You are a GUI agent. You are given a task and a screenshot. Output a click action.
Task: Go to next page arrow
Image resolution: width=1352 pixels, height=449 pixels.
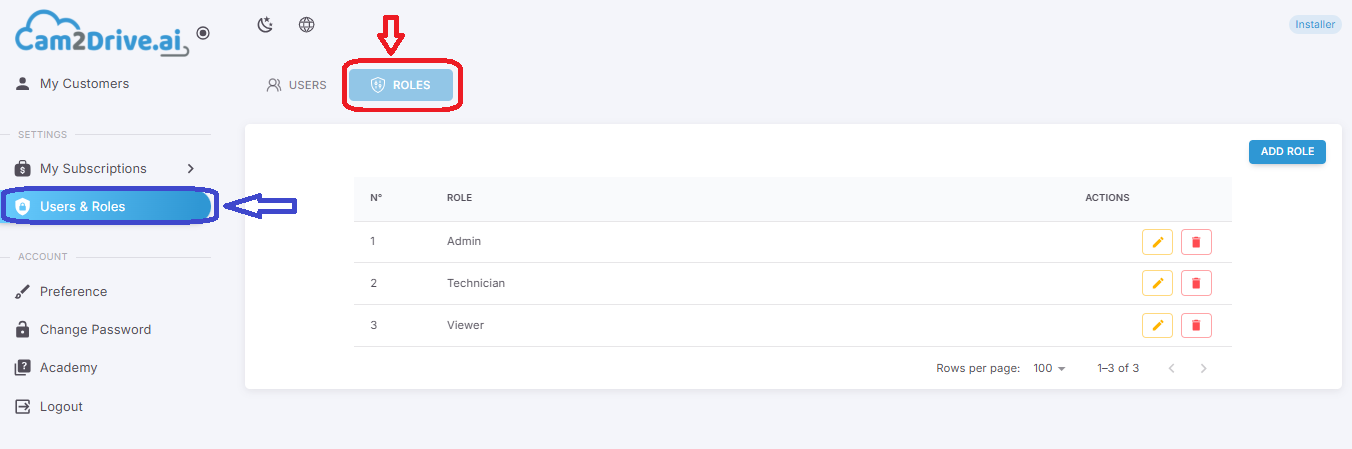1203,368
